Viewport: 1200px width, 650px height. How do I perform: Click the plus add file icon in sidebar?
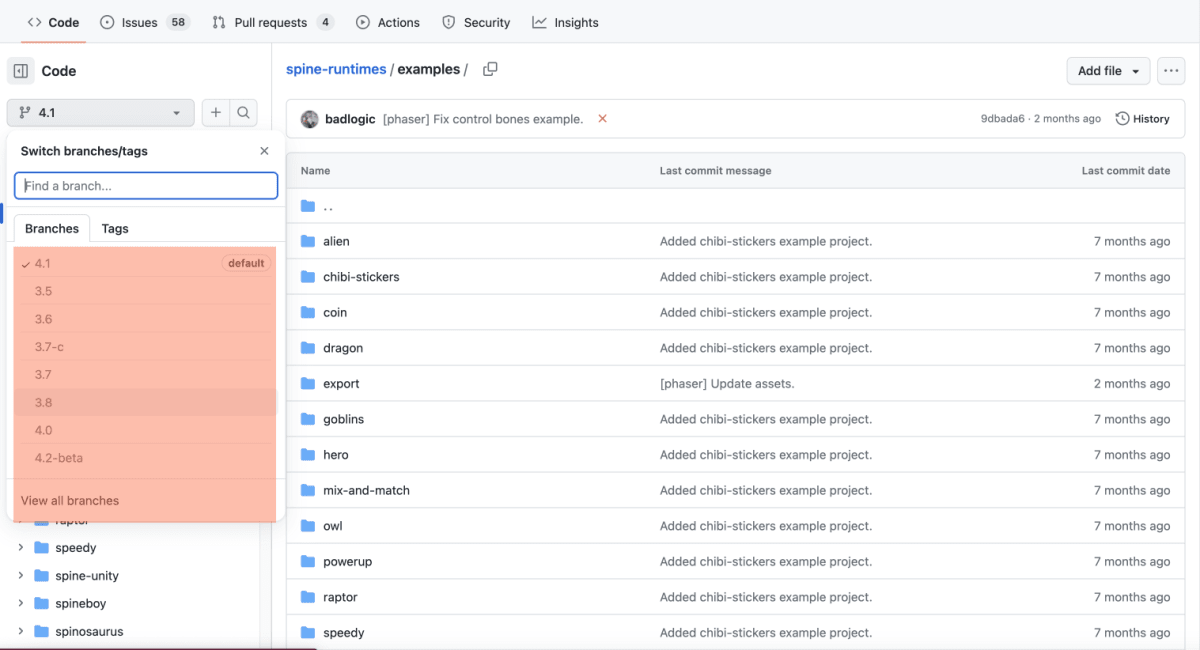pyautogui.click(x=216, y=113)
